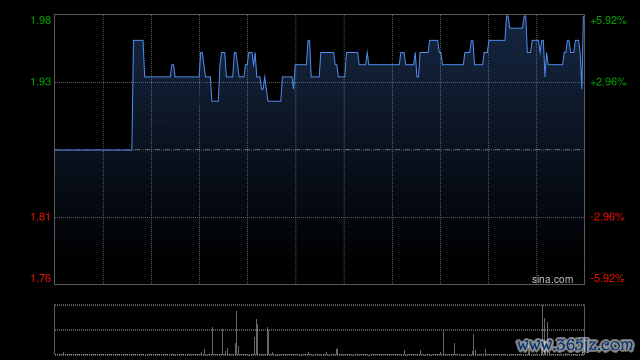Click the -5.92% percentage label
This screenshot has height=360, width=640.
tap(607, 278)
